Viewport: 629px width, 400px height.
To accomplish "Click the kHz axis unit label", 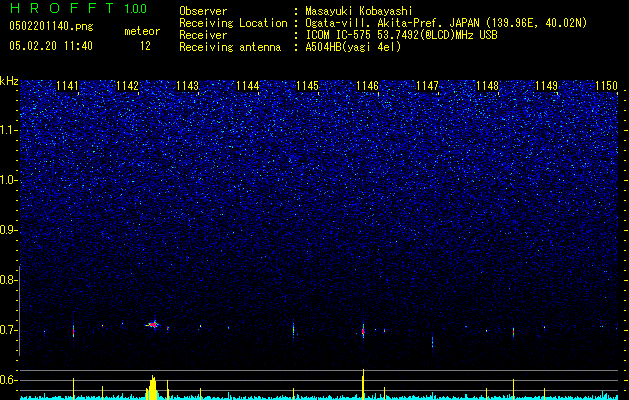I will 9,81.
